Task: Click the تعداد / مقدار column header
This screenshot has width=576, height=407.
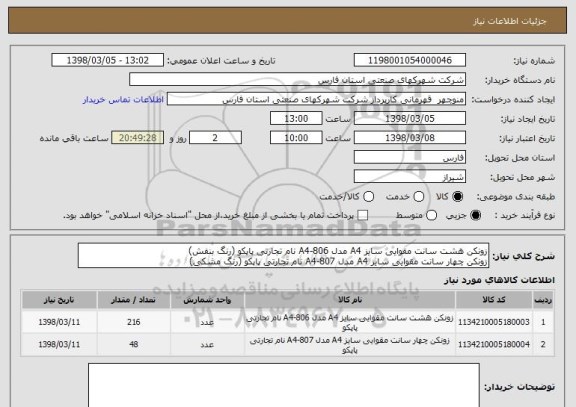Action: 133,300
